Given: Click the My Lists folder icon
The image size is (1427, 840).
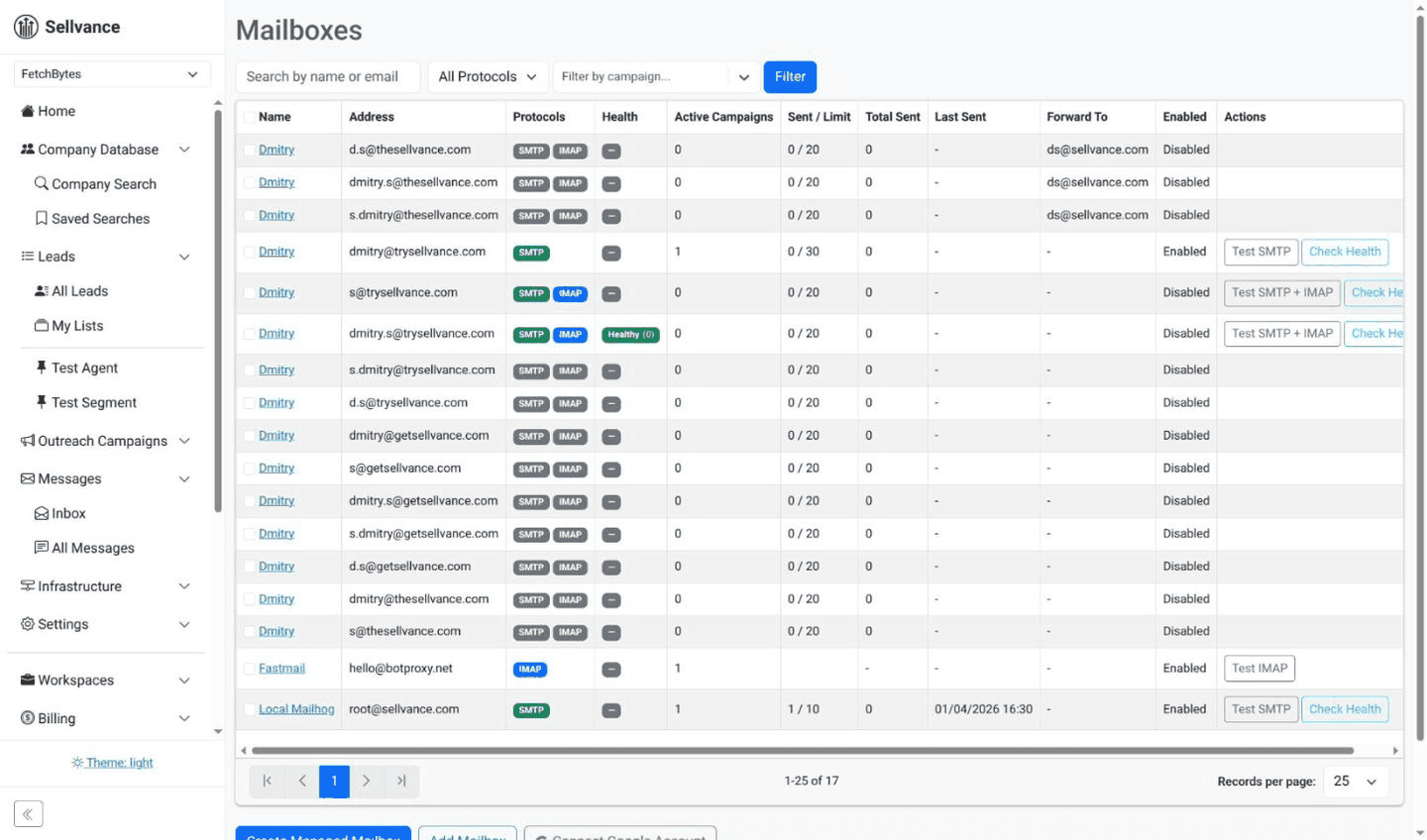Looking at the screenshot, I should pyautogui.click(x=42, y=325).
